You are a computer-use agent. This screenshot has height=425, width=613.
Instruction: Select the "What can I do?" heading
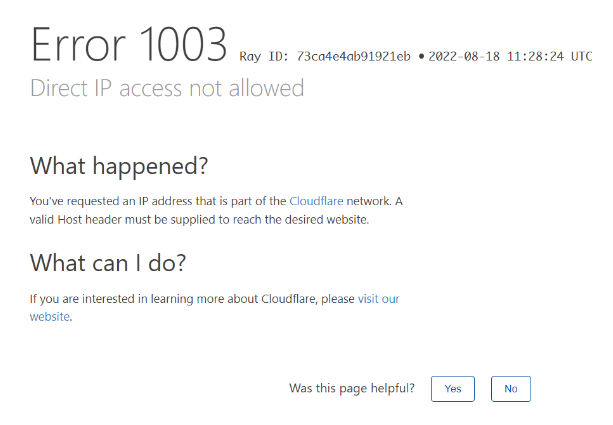coord(108,263)
